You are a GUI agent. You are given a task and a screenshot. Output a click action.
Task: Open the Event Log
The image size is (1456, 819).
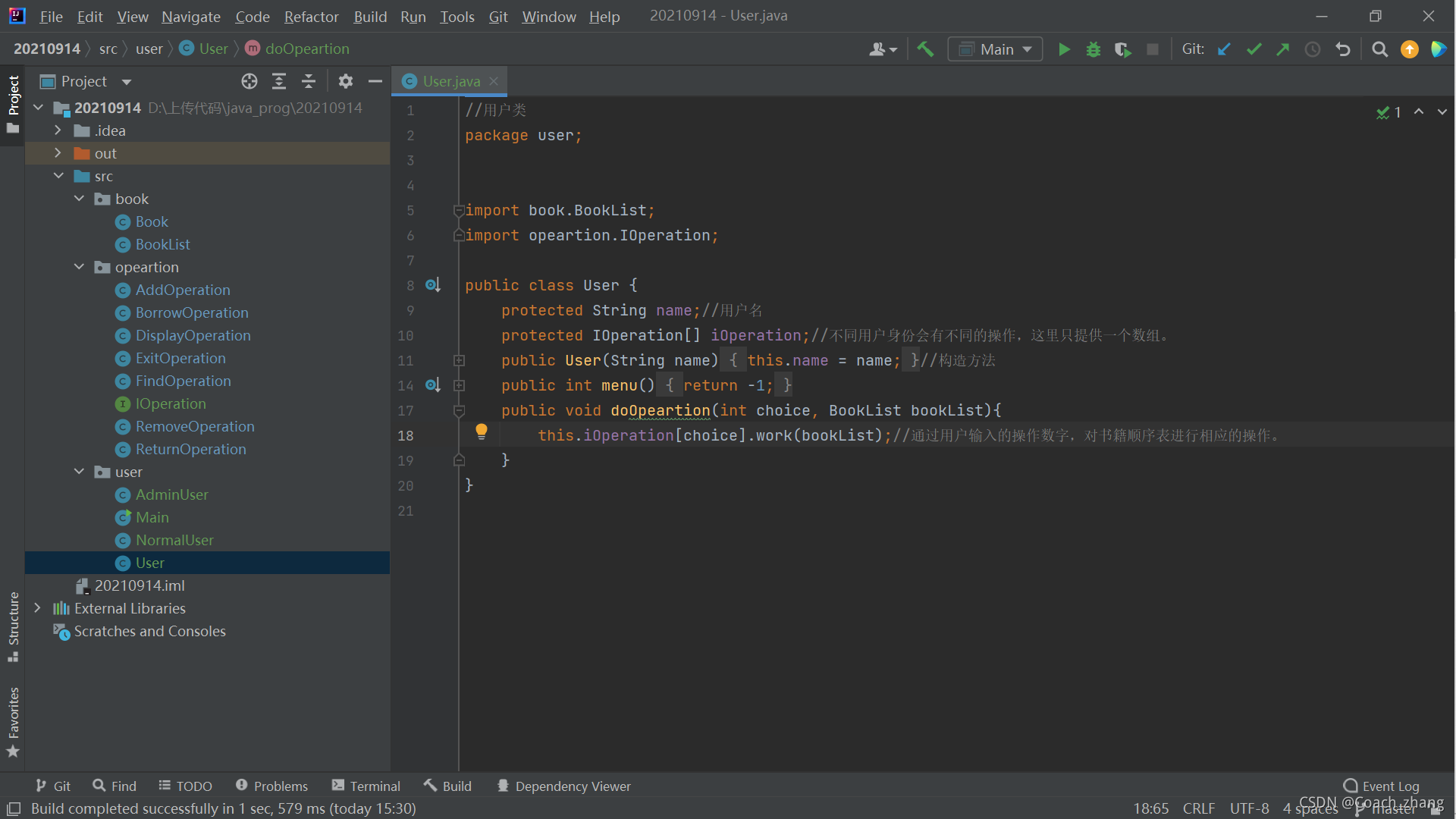click(x=1381, y=786)
